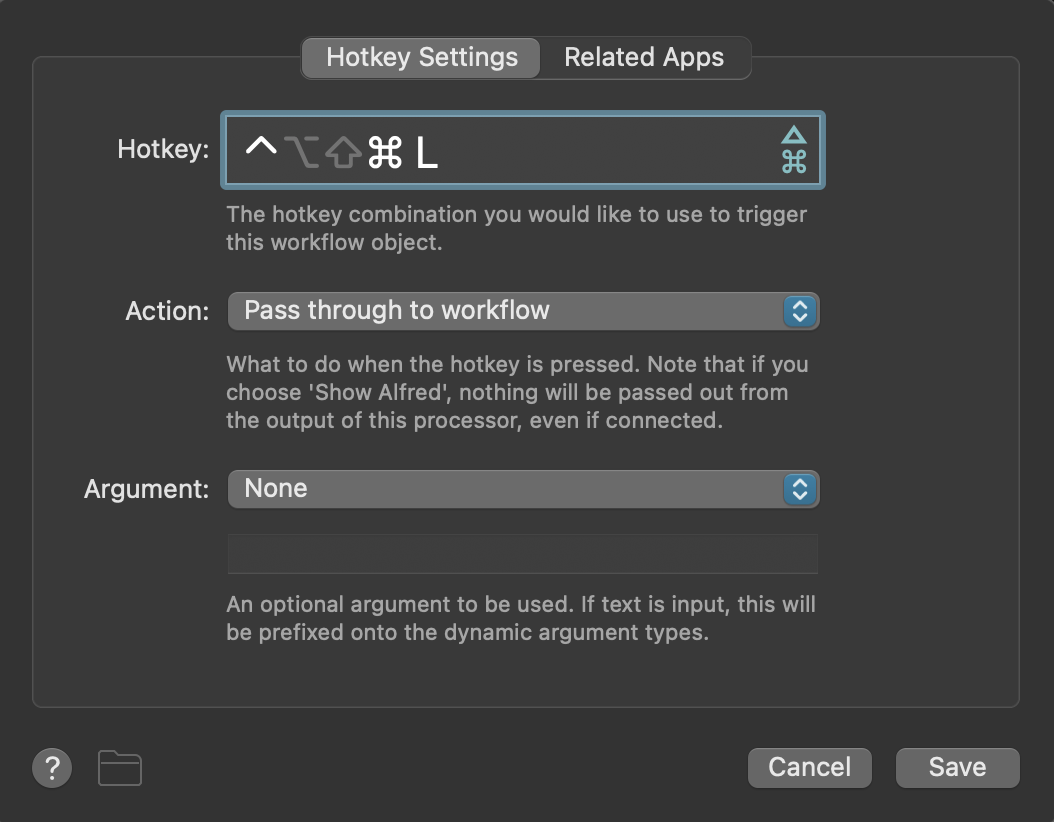Click the 'Pass through to workflow' text

click(397, 311)
